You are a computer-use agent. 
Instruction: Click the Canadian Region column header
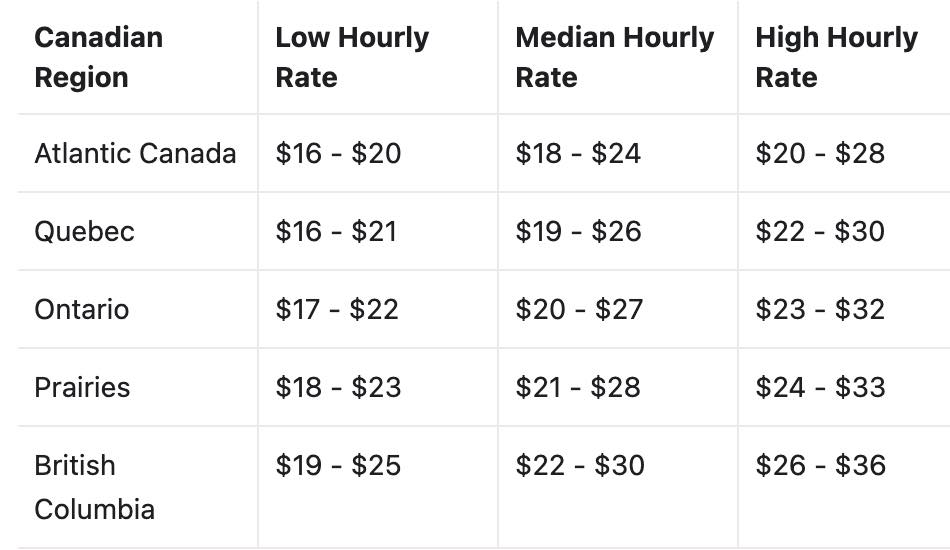coord(98,57)
